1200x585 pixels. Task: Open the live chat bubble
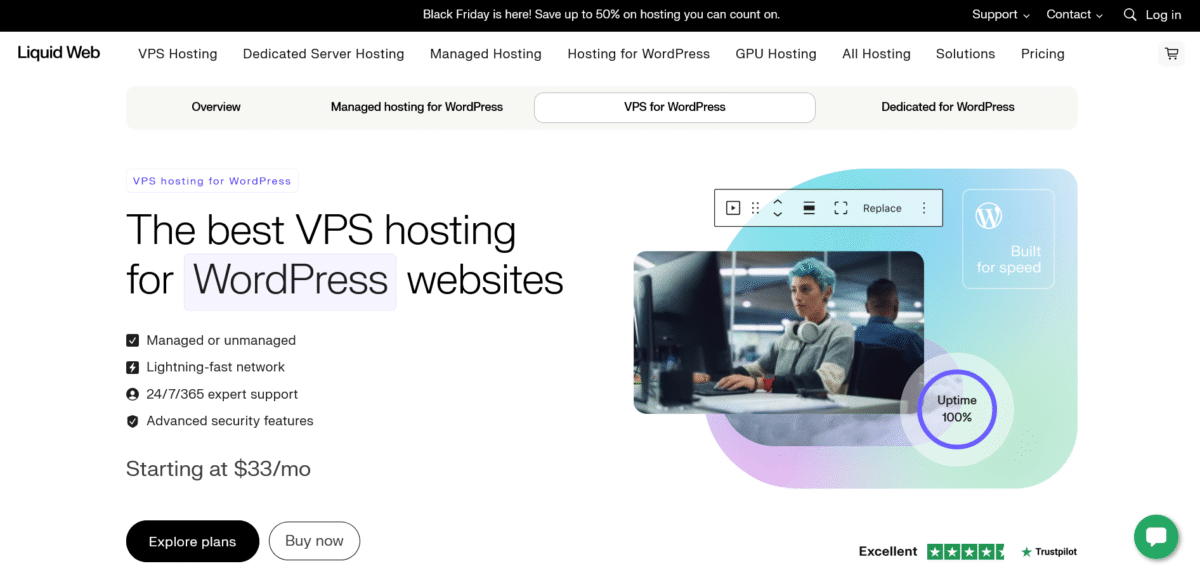coord(1156,537)
